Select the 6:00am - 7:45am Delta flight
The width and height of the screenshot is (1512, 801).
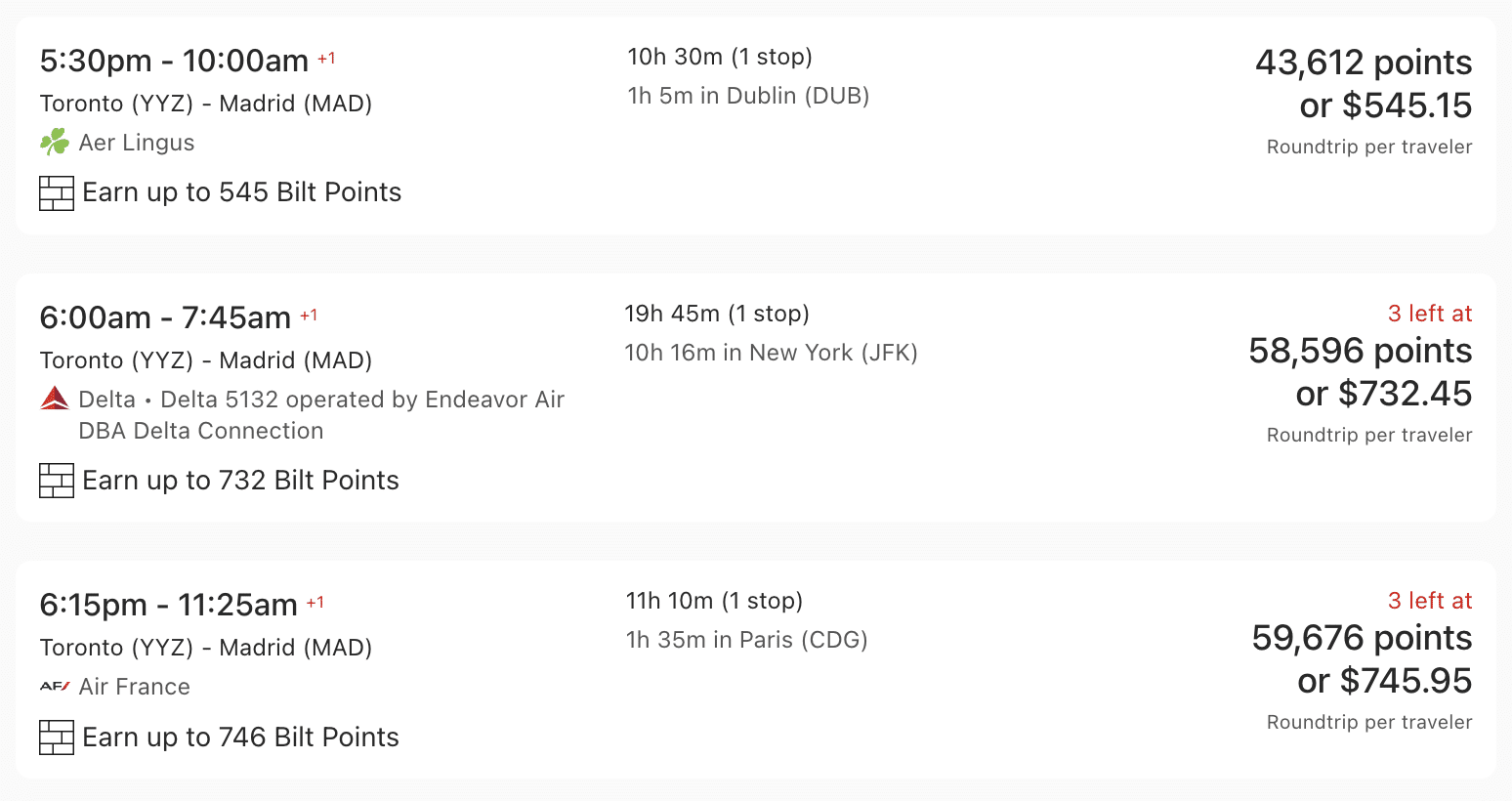[x=165, y=318]
